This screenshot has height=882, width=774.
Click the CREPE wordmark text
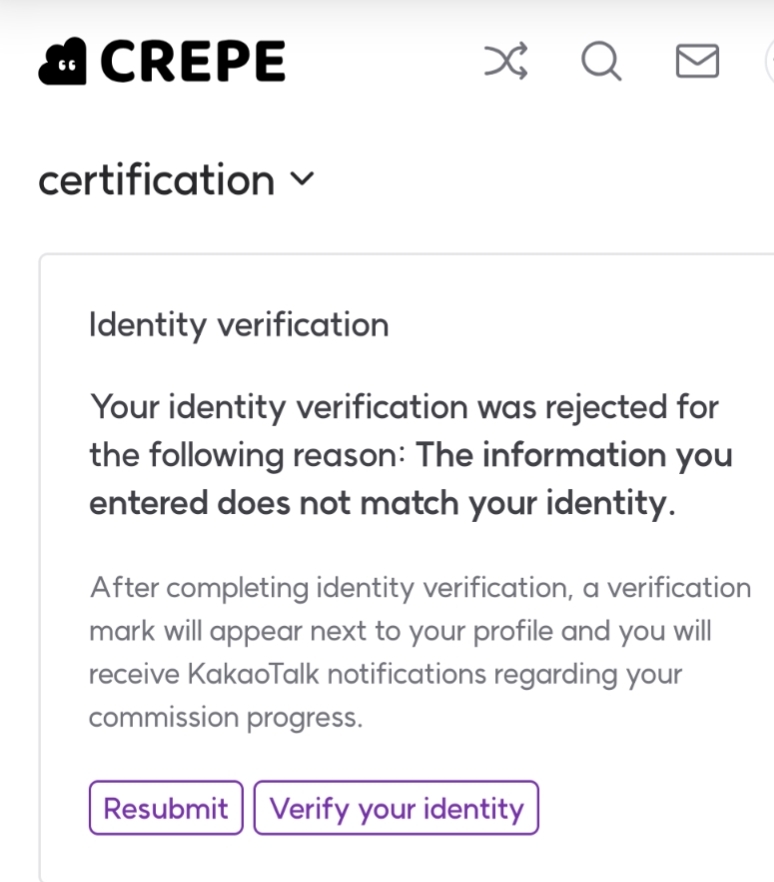click(192, 63)
